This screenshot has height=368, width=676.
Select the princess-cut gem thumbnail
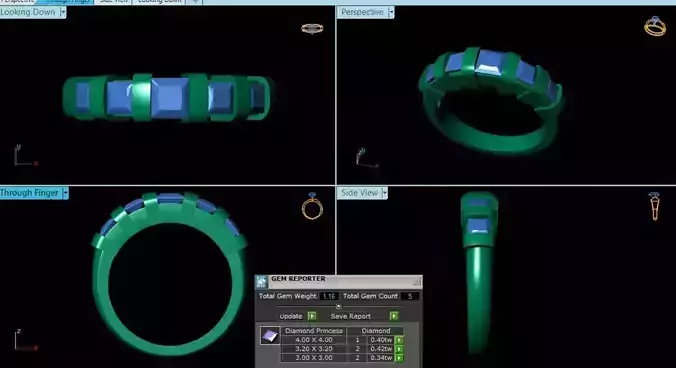tap(270, 335)
